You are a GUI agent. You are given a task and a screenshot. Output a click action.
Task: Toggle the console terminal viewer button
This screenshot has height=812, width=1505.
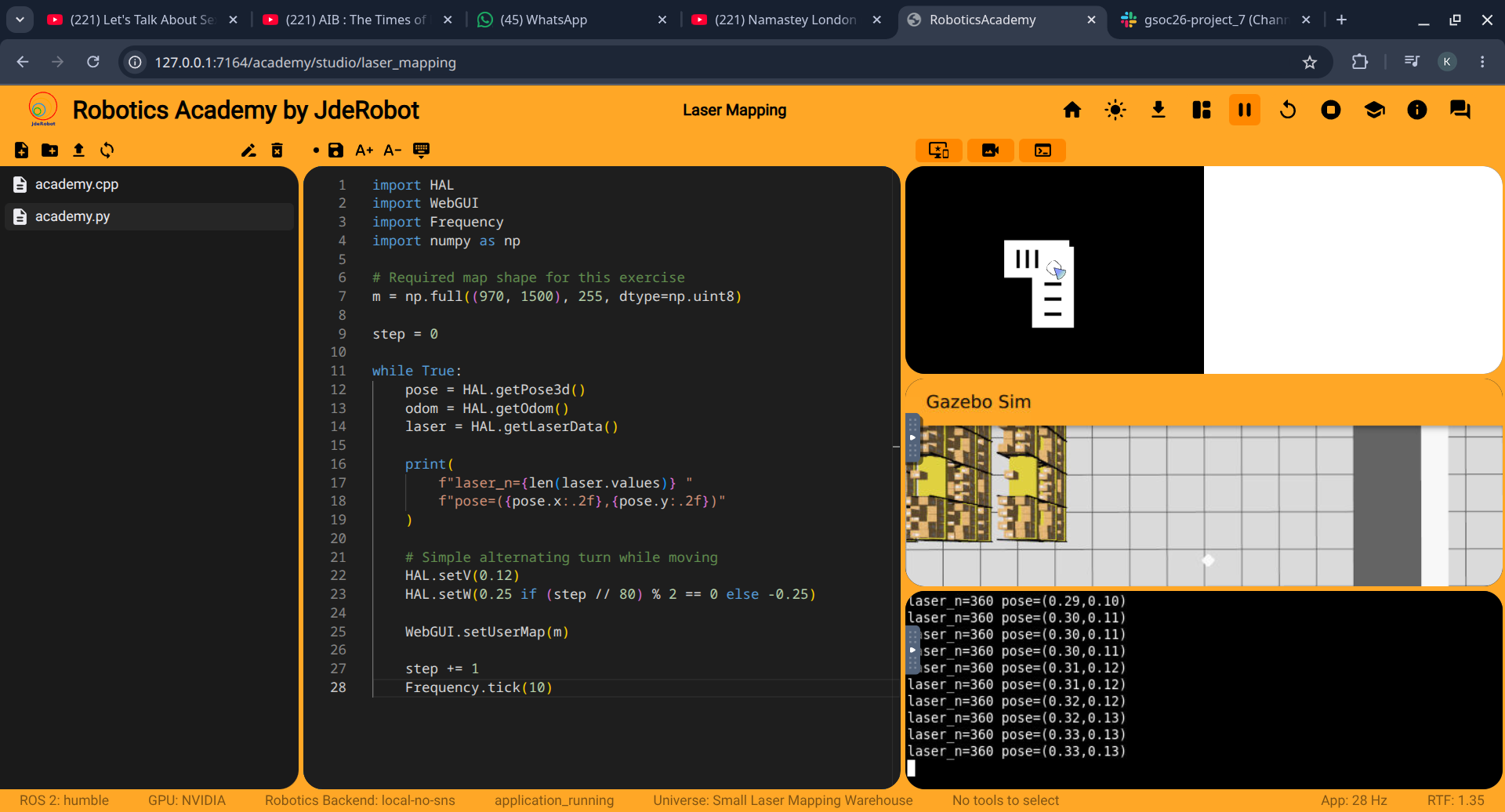pyautogui.click(x=1043, y=150)
